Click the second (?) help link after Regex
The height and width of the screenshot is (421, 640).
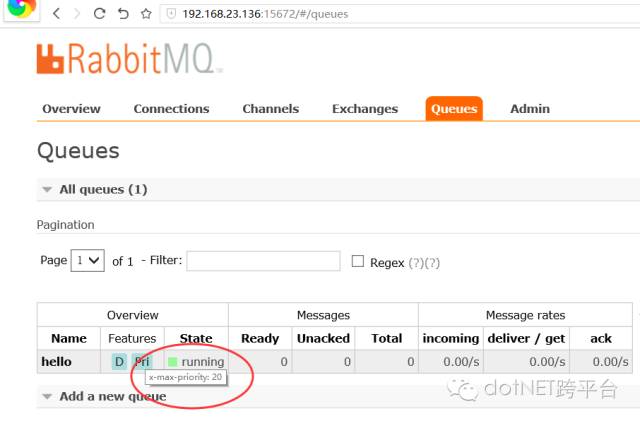[x=432, y=263]
